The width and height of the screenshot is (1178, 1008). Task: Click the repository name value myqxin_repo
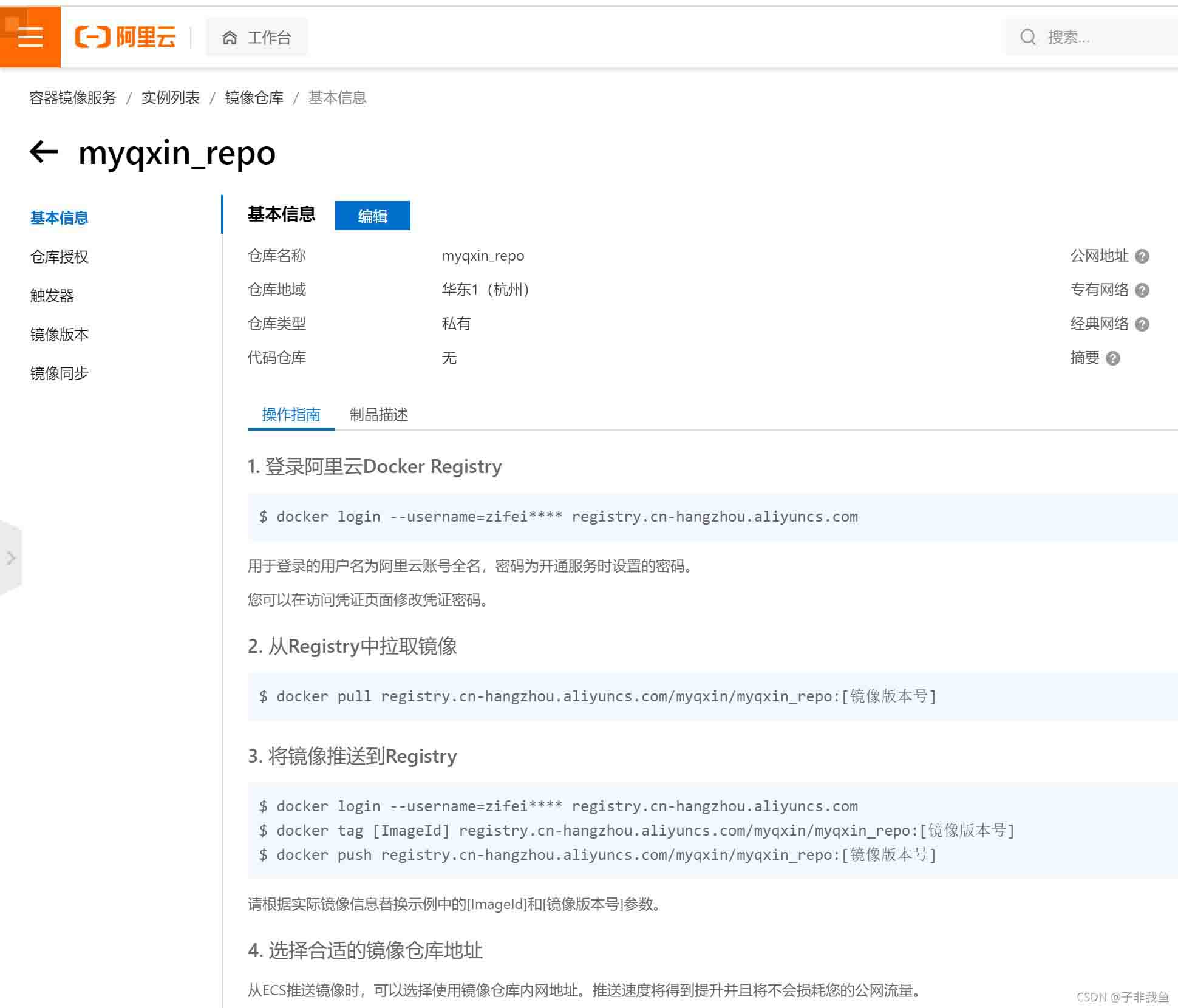click(x=483, y=256)
